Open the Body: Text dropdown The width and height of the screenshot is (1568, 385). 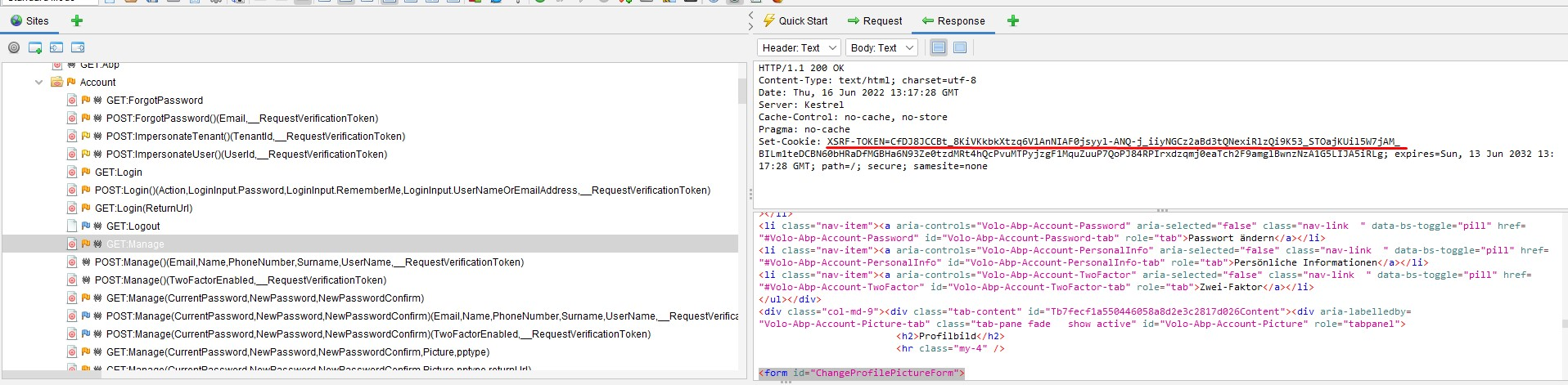881,48
